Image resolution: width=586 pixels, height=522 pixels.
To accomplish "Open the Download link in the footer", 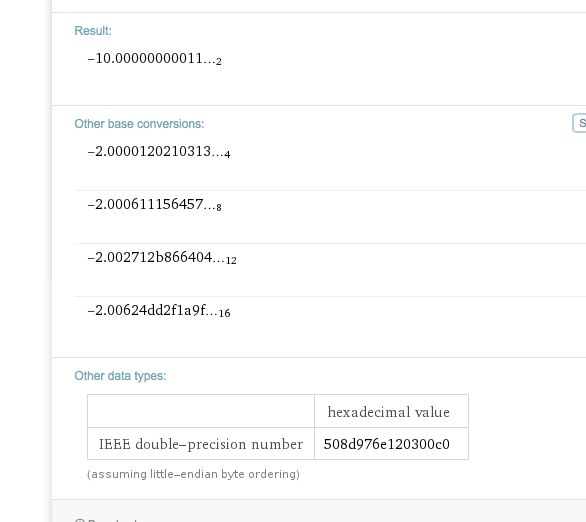I will click(112, 520).
